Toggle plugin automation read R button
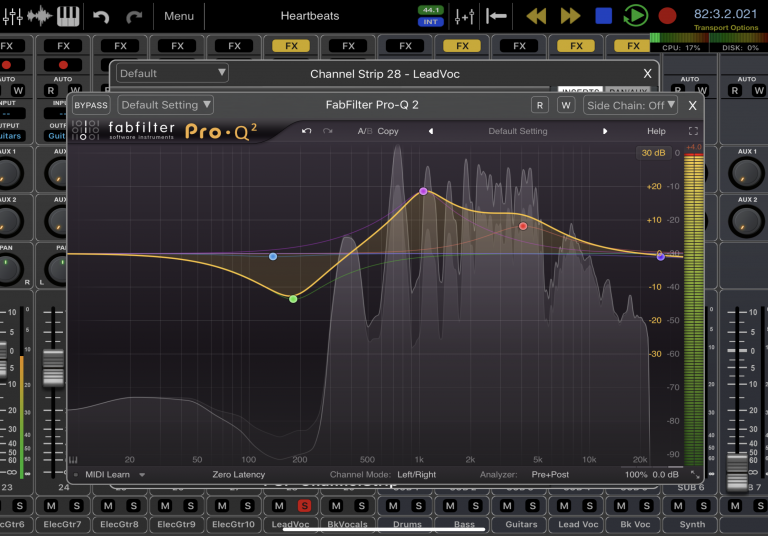768x536 pixels. (540, 105)
